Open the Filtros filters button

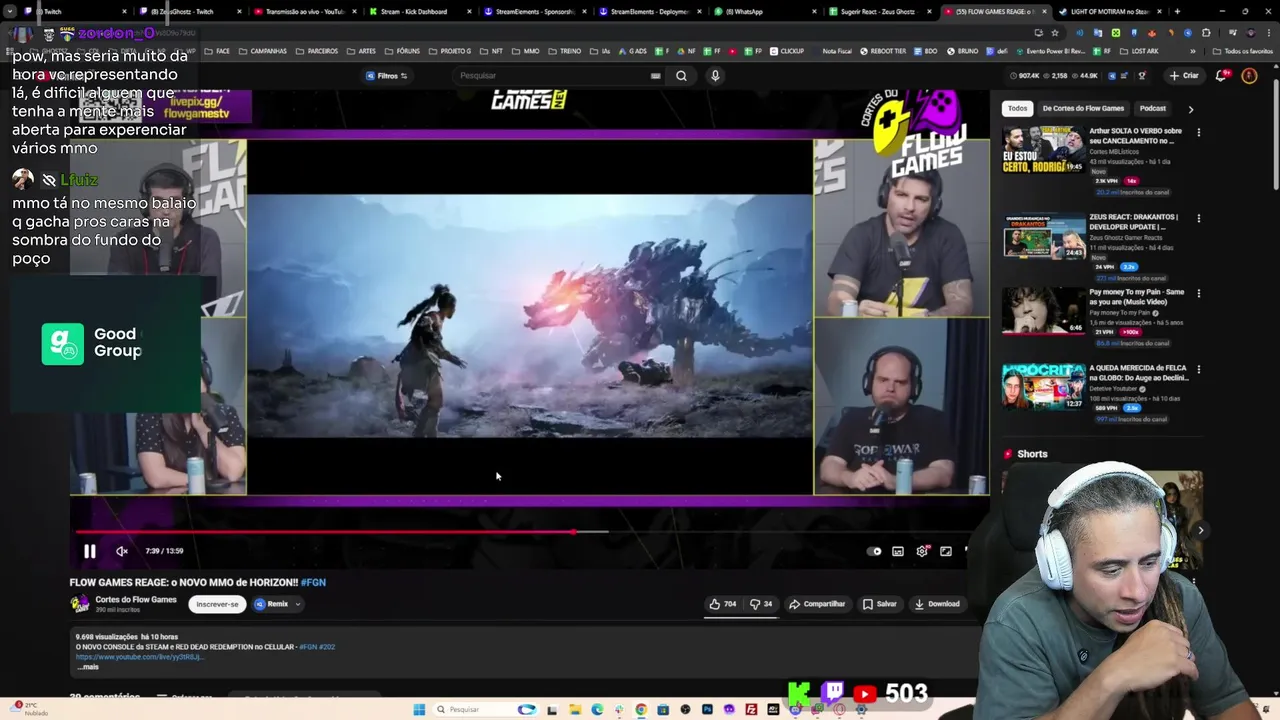click(x=386, y=75)
